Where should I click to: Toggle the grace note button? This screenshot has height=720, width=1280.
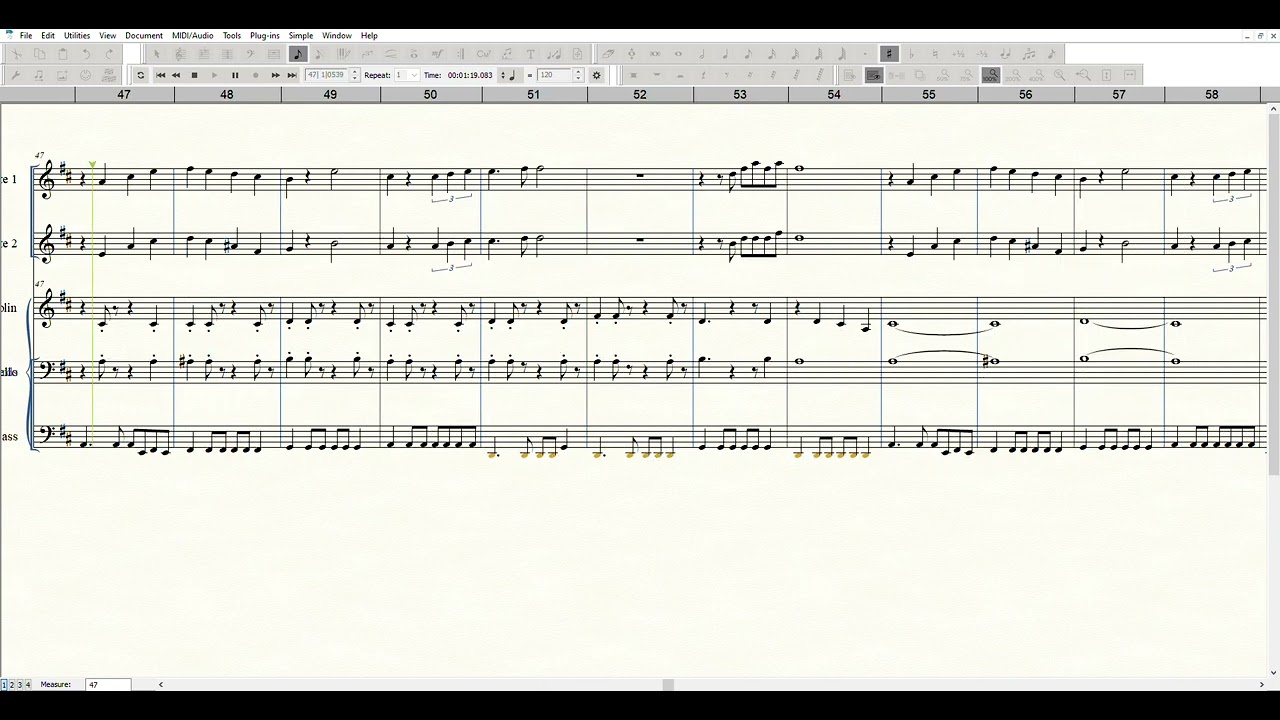pos(1051,54)
